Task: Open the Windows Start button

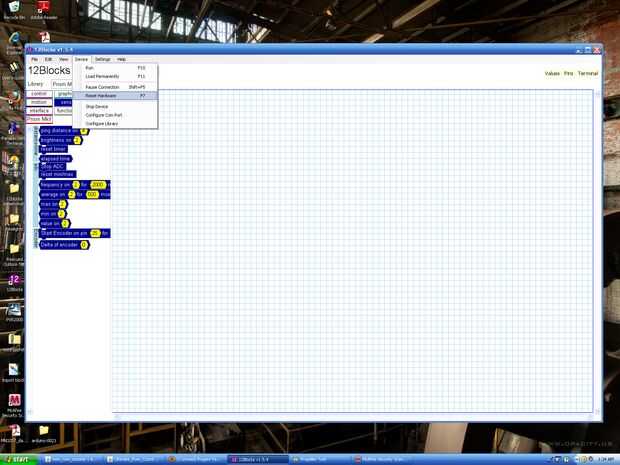Action: pos(19,459)
